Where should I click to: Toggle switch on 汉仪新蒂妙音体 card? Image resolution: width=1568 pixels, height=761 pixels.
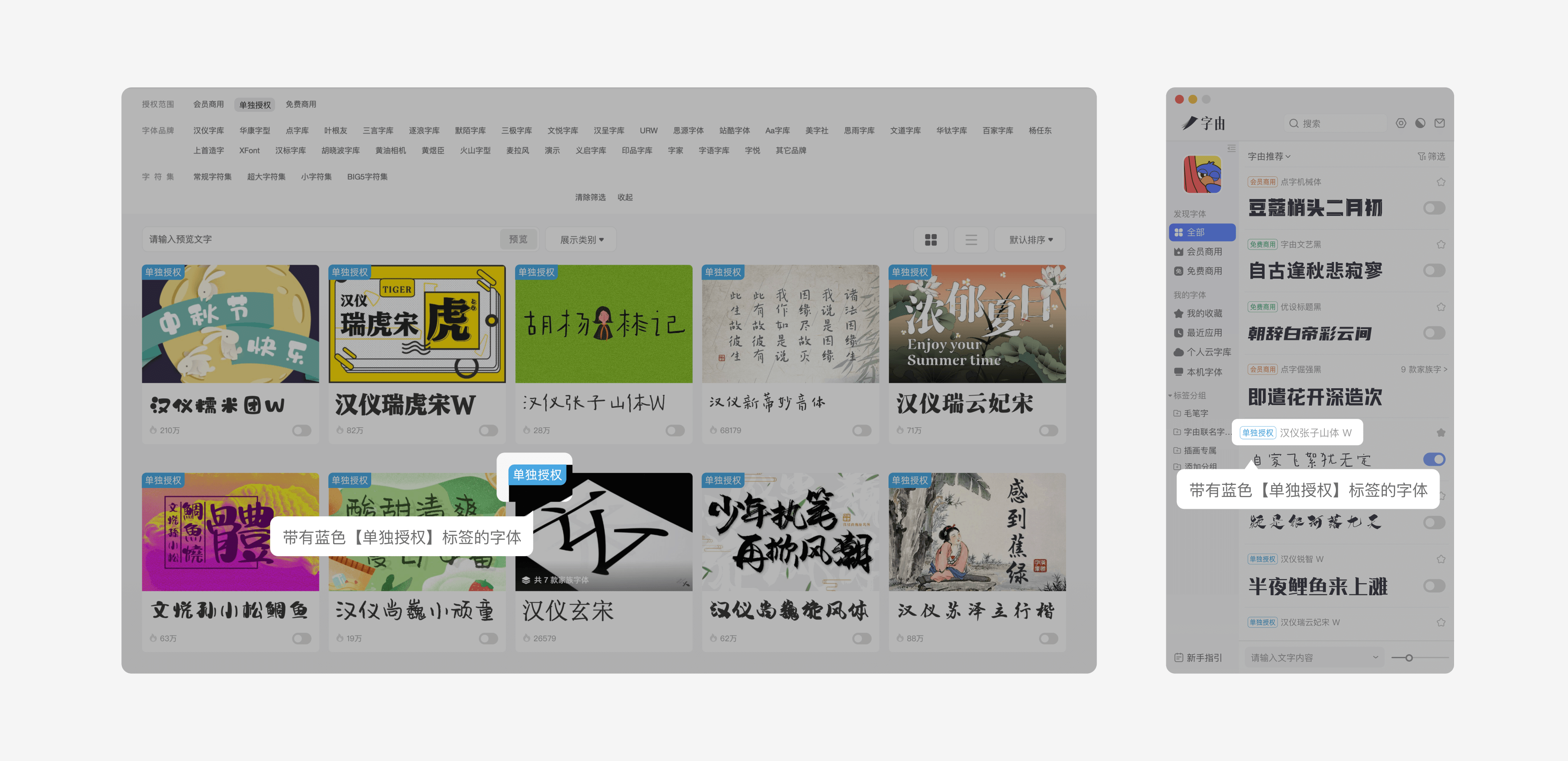[862, 431]
